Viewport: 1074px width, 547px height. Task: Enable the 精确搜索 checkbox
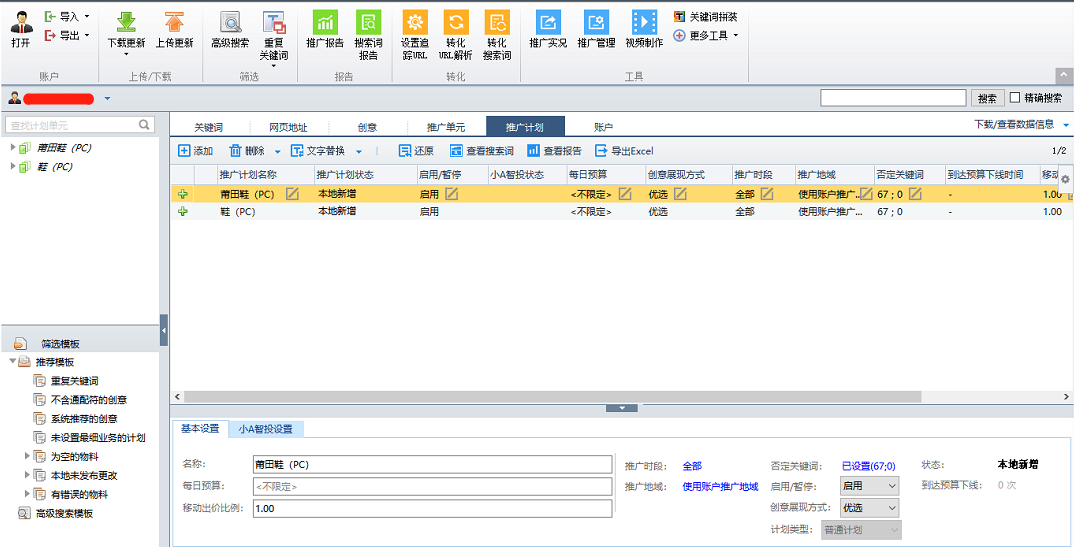tap(1015, 98)
